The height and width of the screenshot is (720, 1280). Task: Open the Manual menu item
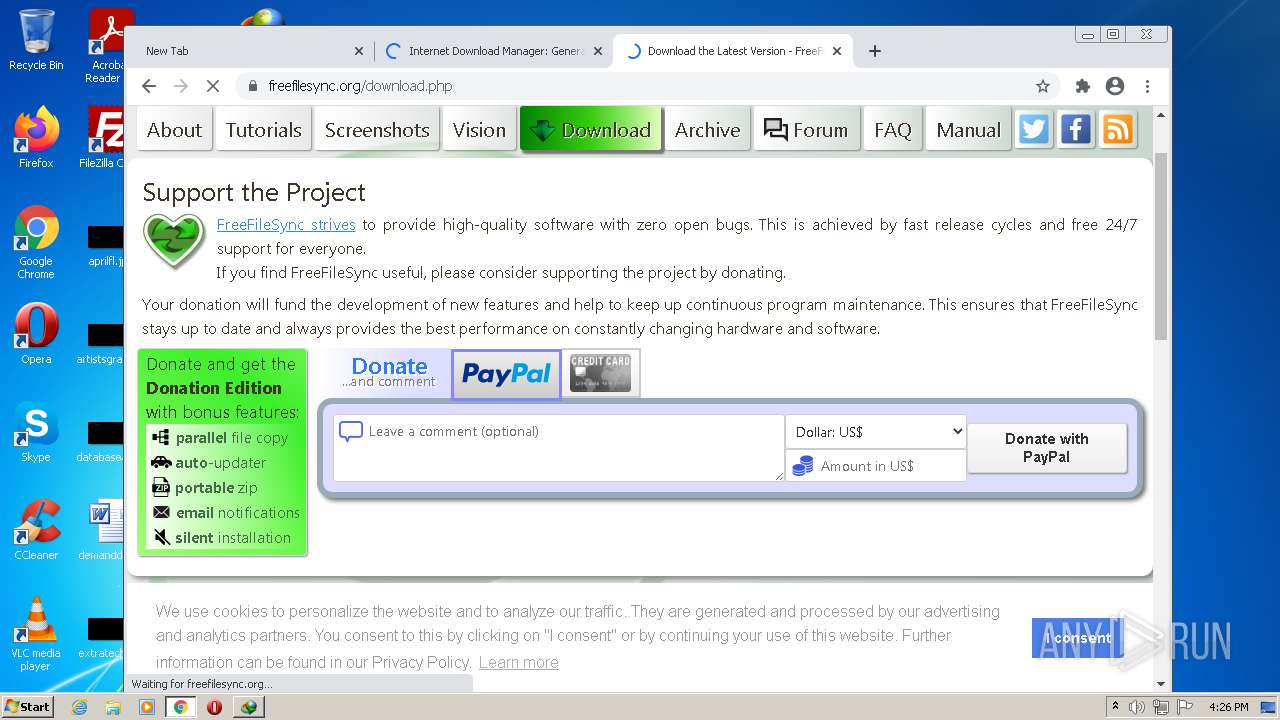click(x=968, y=130)
